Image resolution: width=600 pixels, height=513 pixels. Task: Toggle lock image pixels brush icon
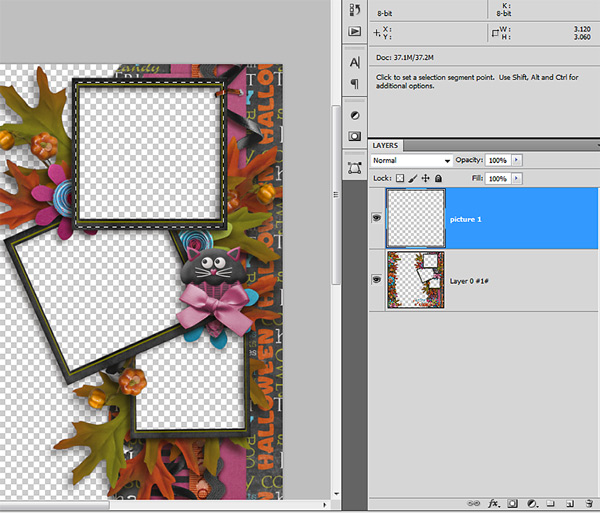pos(412,178)
